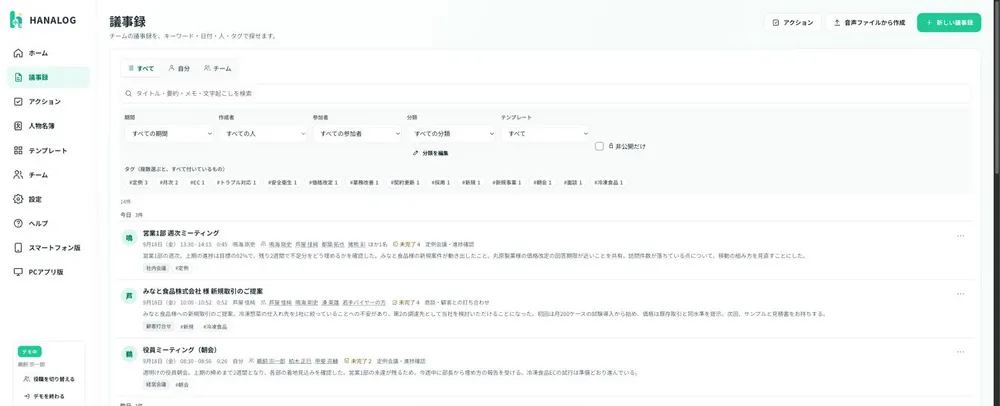Go to アクション in the sidebar
The width and height of the screenshot is (1000, 406).
(48, 101)
